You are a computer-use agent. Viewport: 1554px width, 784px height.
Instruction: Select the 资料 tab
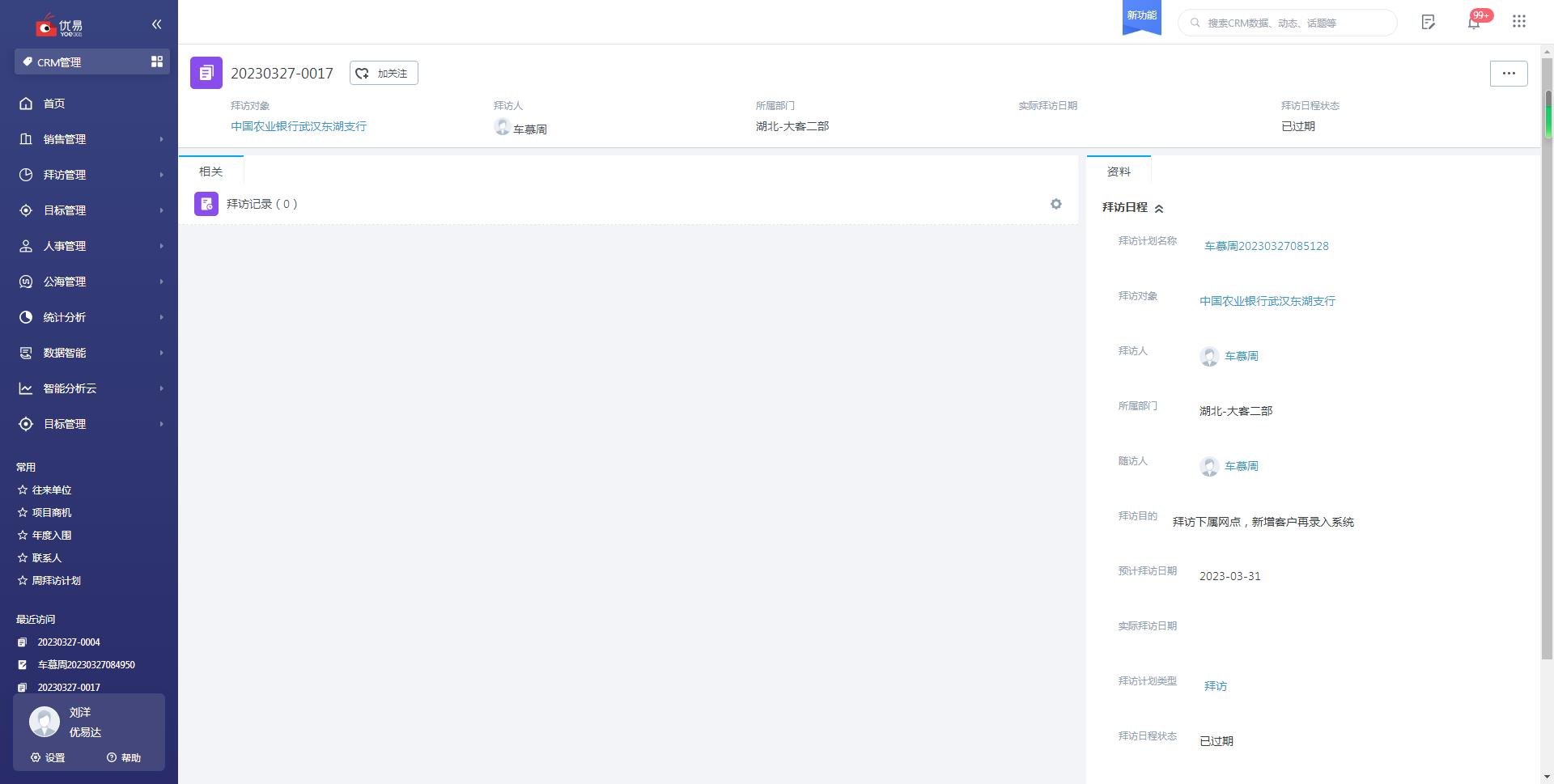(1119, 172)
